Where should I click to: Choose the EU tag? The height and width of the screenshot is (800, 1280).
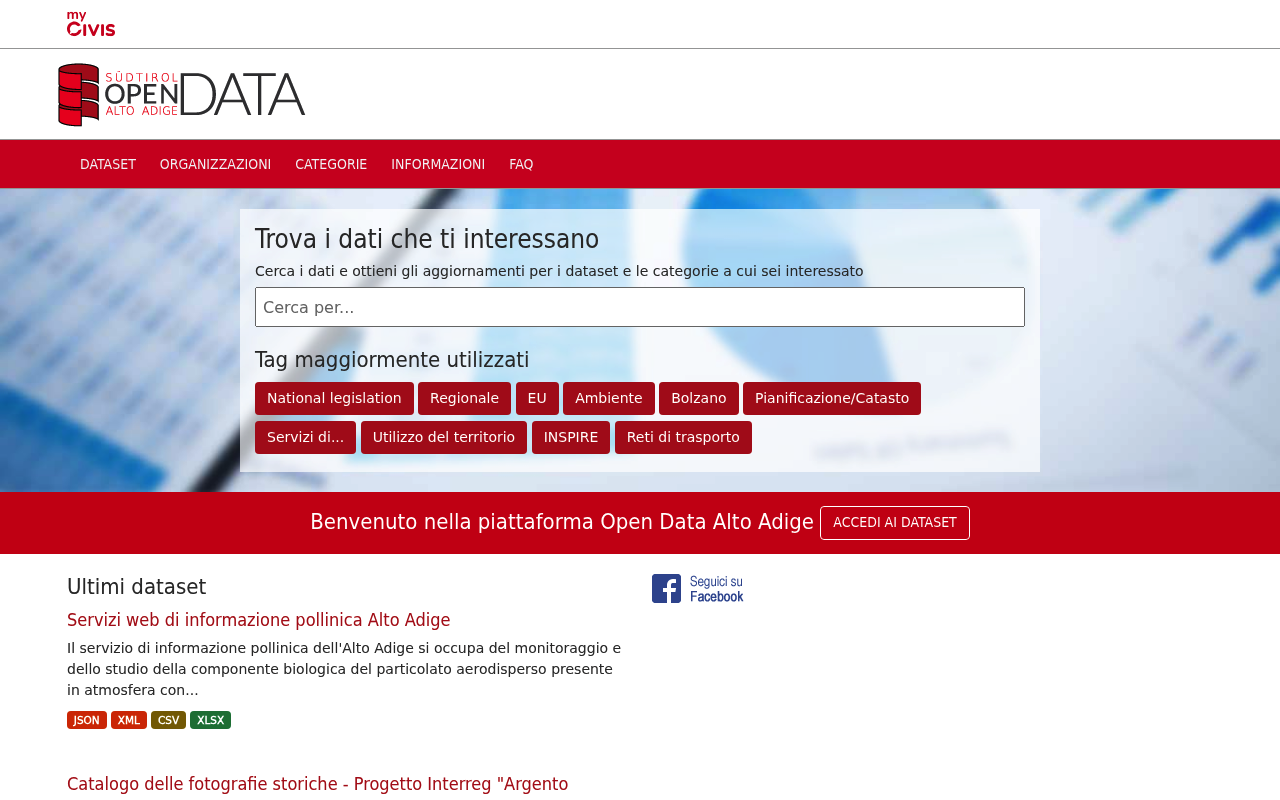click(x=537, y=398)
